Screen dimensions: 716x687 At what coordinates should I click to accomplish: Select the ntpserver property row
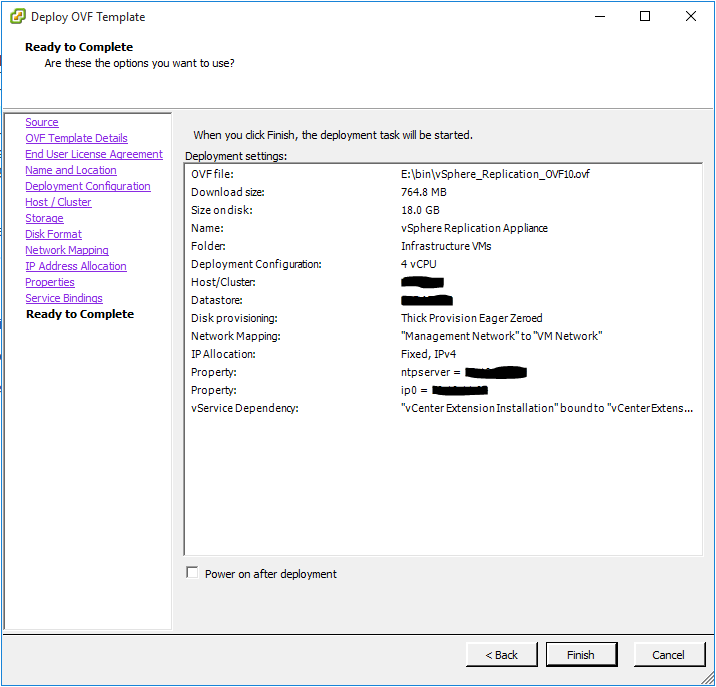click(x=443, y=372)
